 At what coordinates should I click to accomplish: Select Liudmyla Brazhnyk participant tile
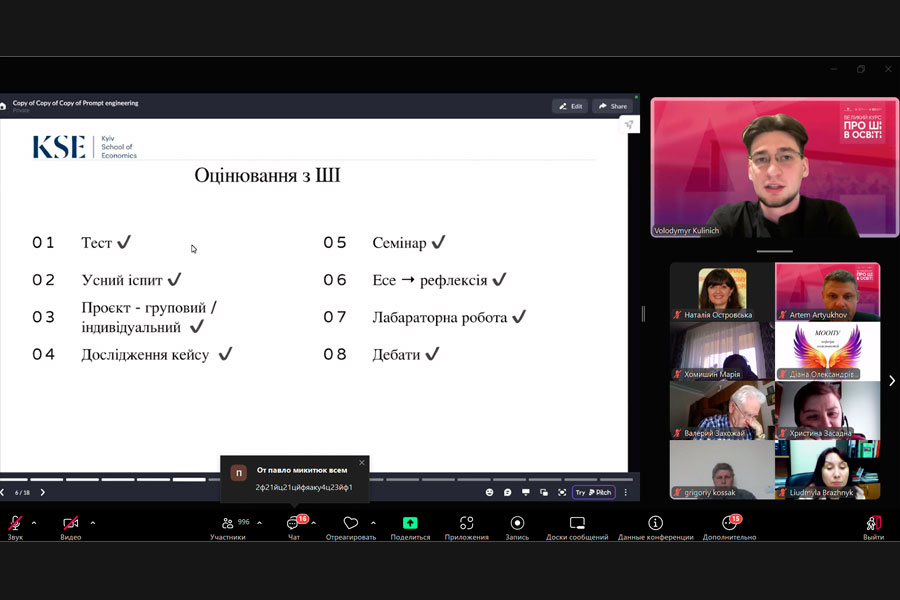(x=828, y=470)
